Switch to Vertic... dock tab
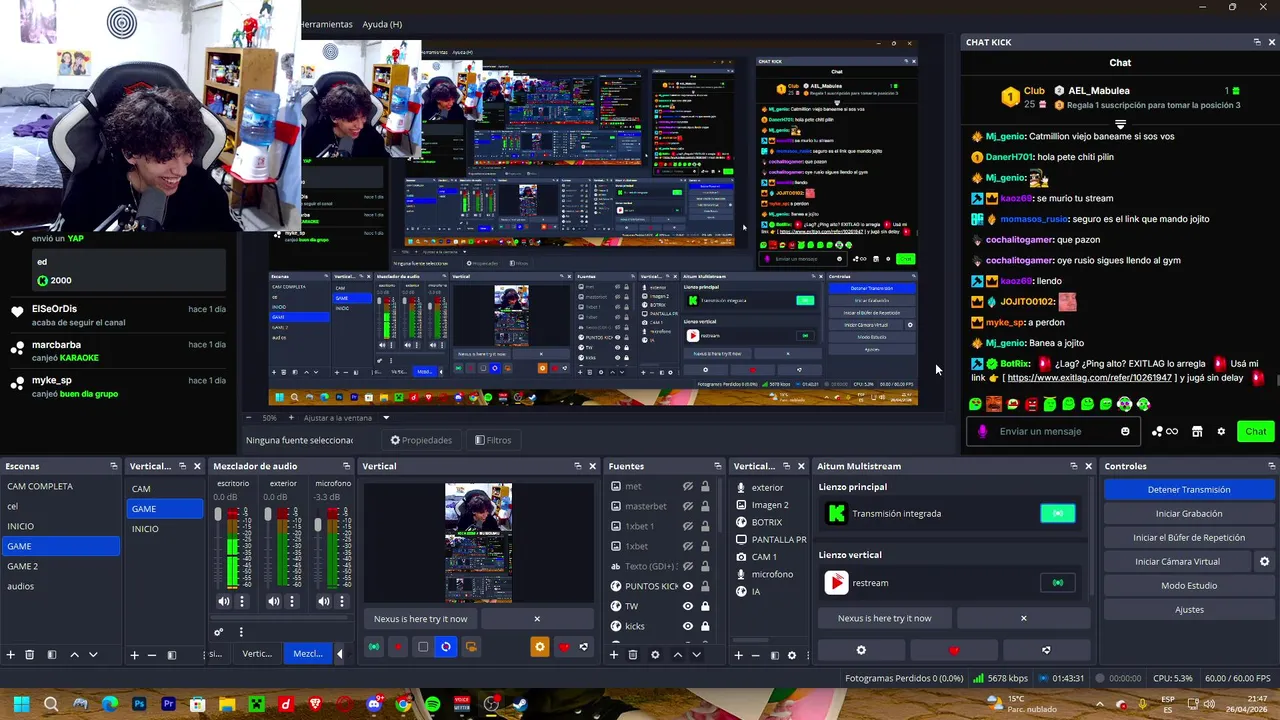 point(257,654)
